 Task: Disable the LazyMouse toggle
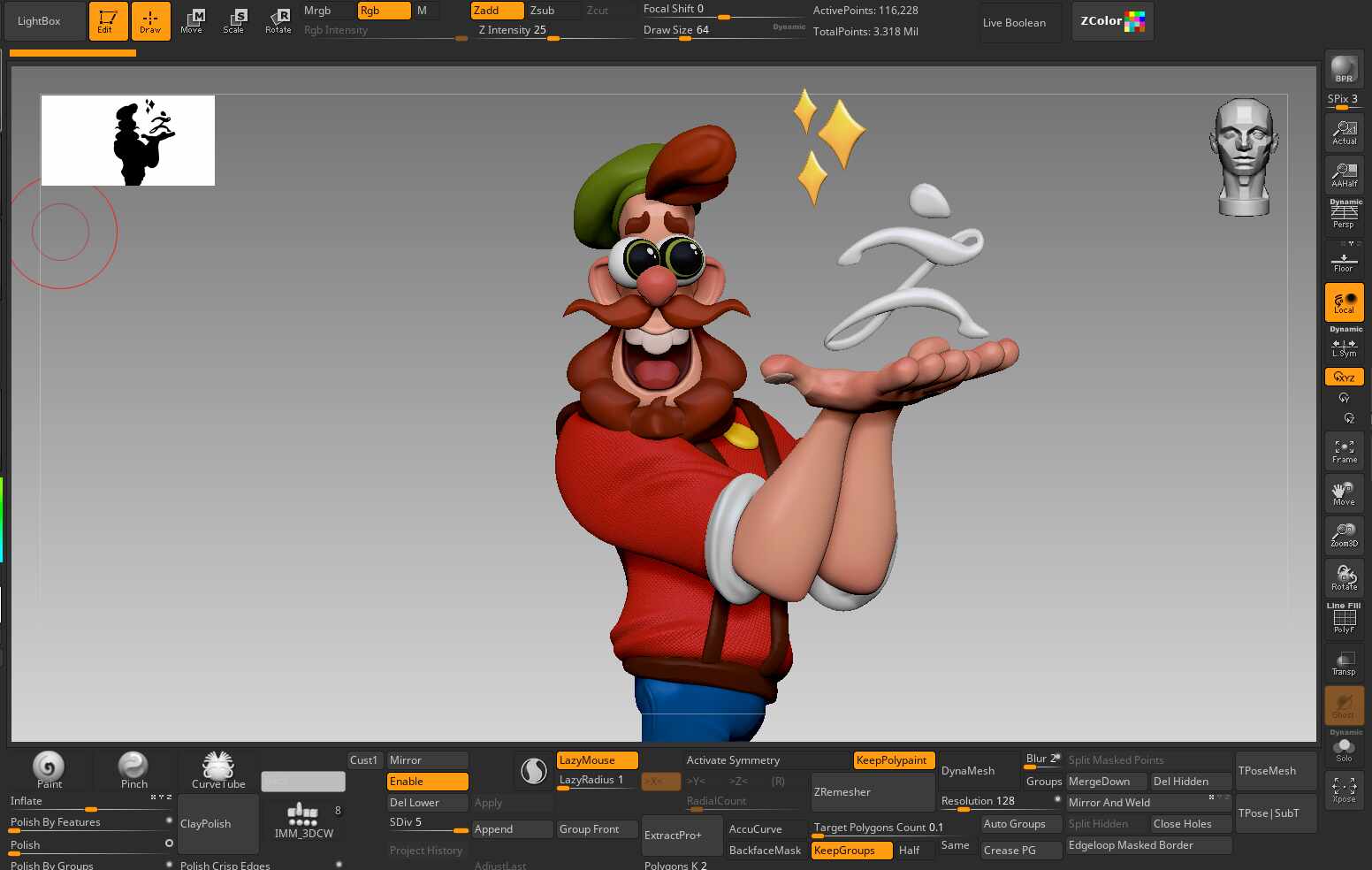[x=597, y=760]
